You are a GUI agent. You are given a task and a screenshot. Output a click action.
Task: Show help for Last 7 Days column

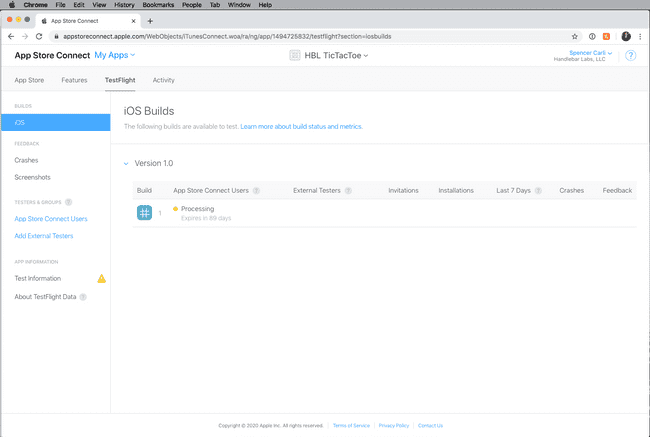[x=538, y=191]
